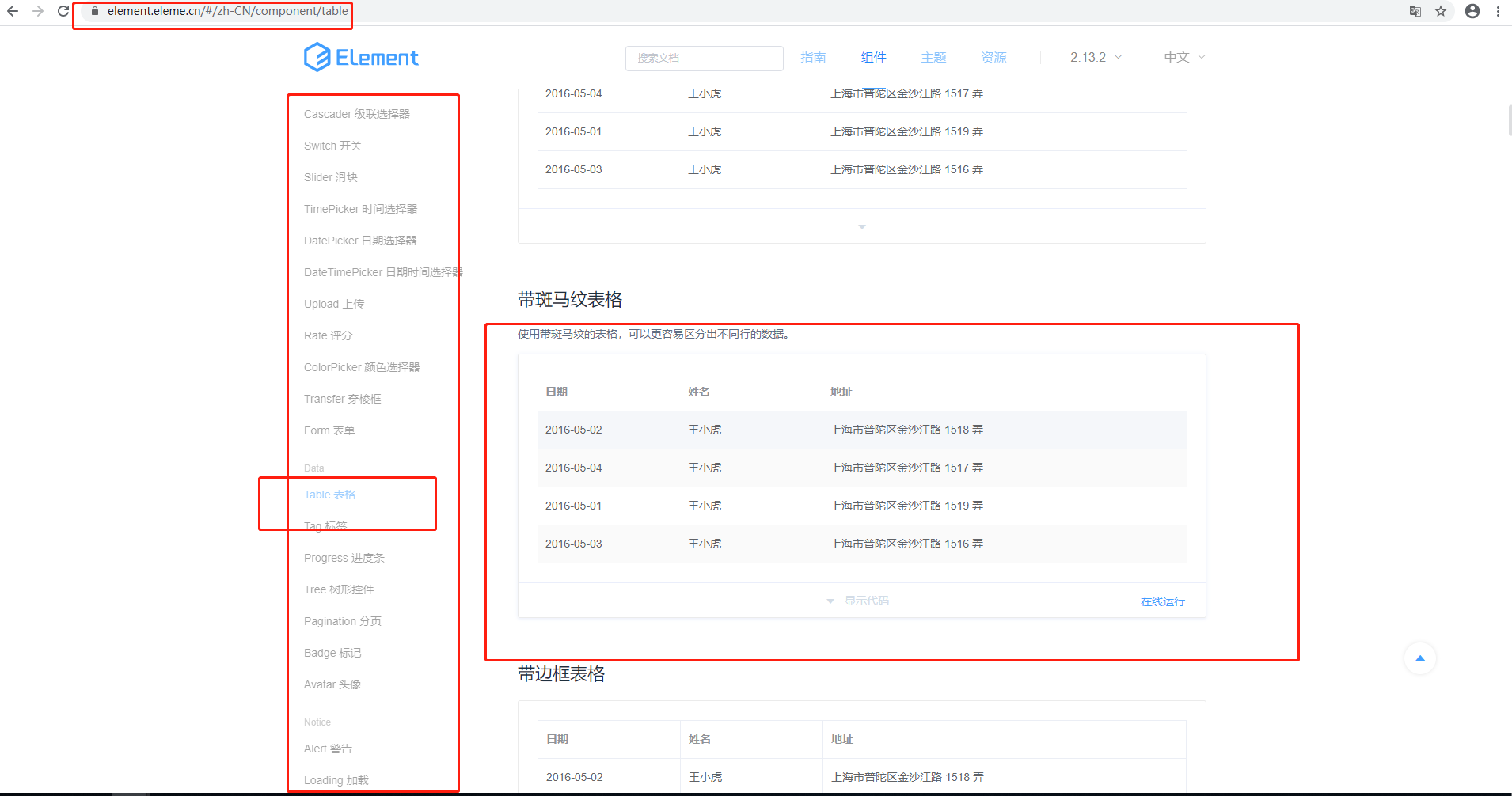Viewport: 1512px width, 796px height.
Task: Open ColorPicker 颜色选择器 sidebar item
Action: (362, 367)
